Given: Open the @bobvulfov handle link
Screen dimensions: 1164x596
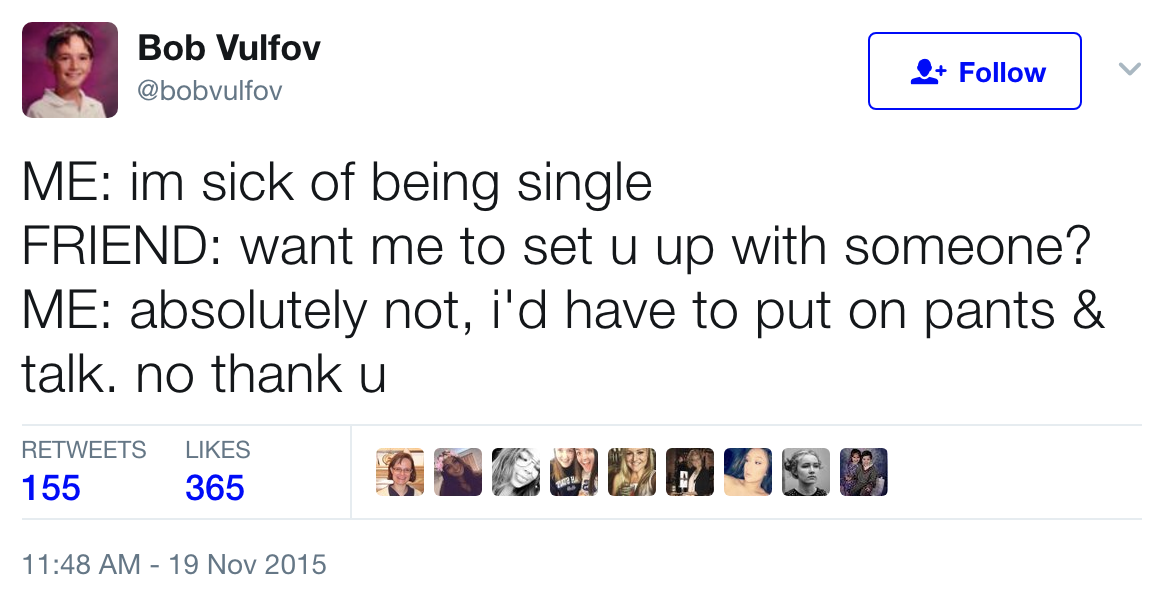Looking at the screenshot, I should click(210, 91).
